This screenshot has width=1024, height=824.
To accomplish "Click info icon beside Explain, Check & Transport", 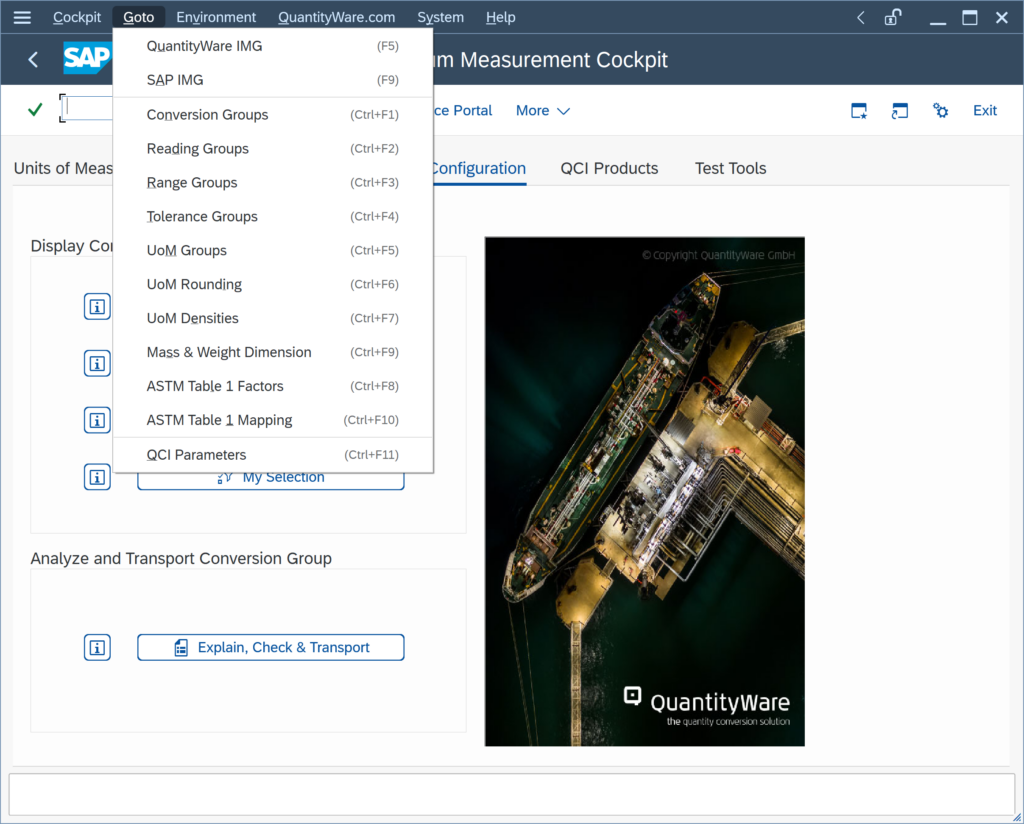I will (x=97, y=648).
